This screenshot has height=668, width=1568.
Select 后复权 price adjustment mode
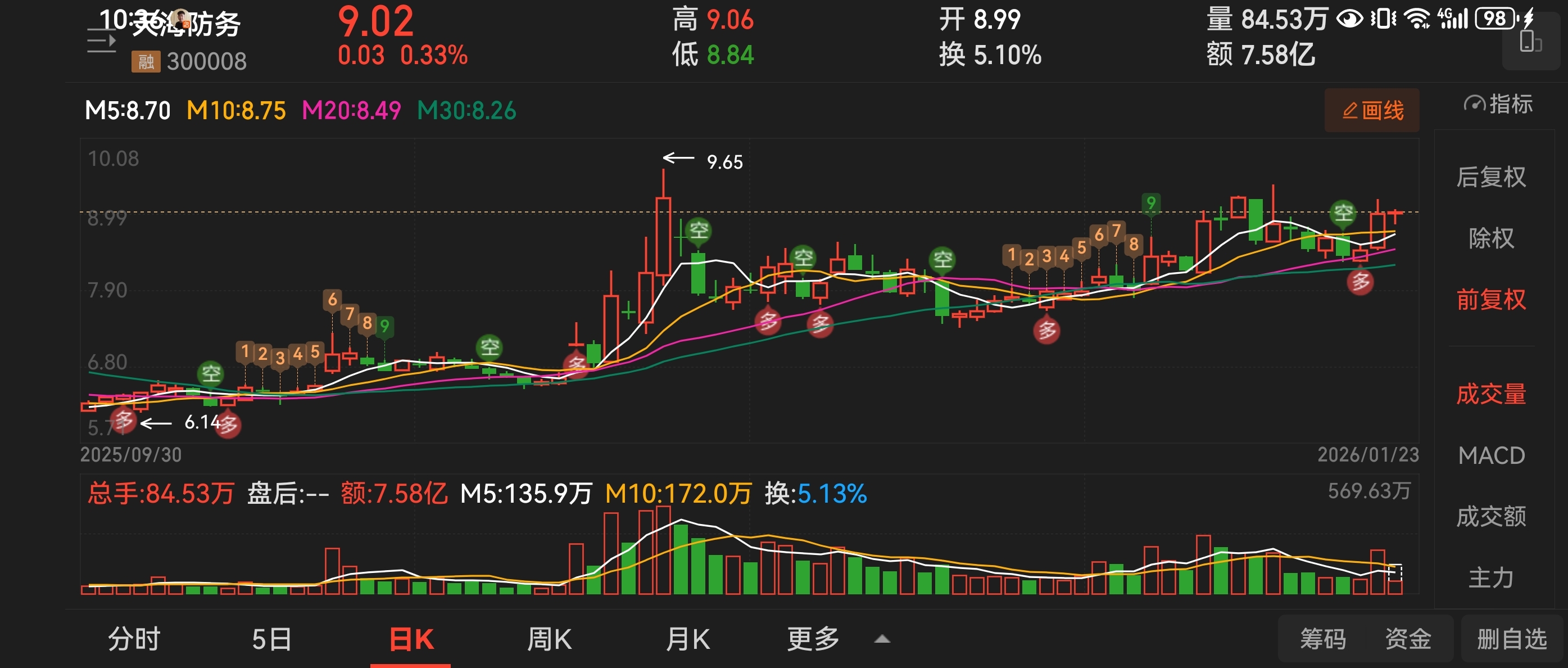coord(1490,177)
